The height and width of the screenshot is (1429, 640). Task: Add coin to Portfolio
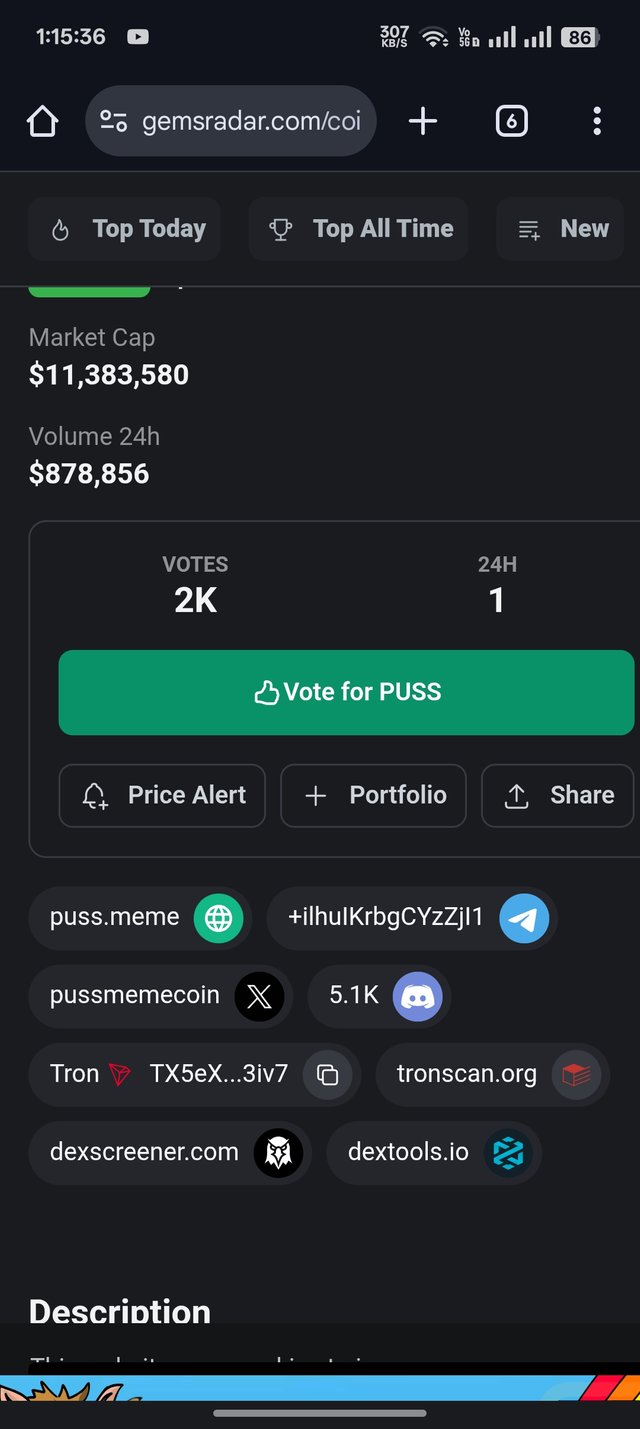[373, 795]
